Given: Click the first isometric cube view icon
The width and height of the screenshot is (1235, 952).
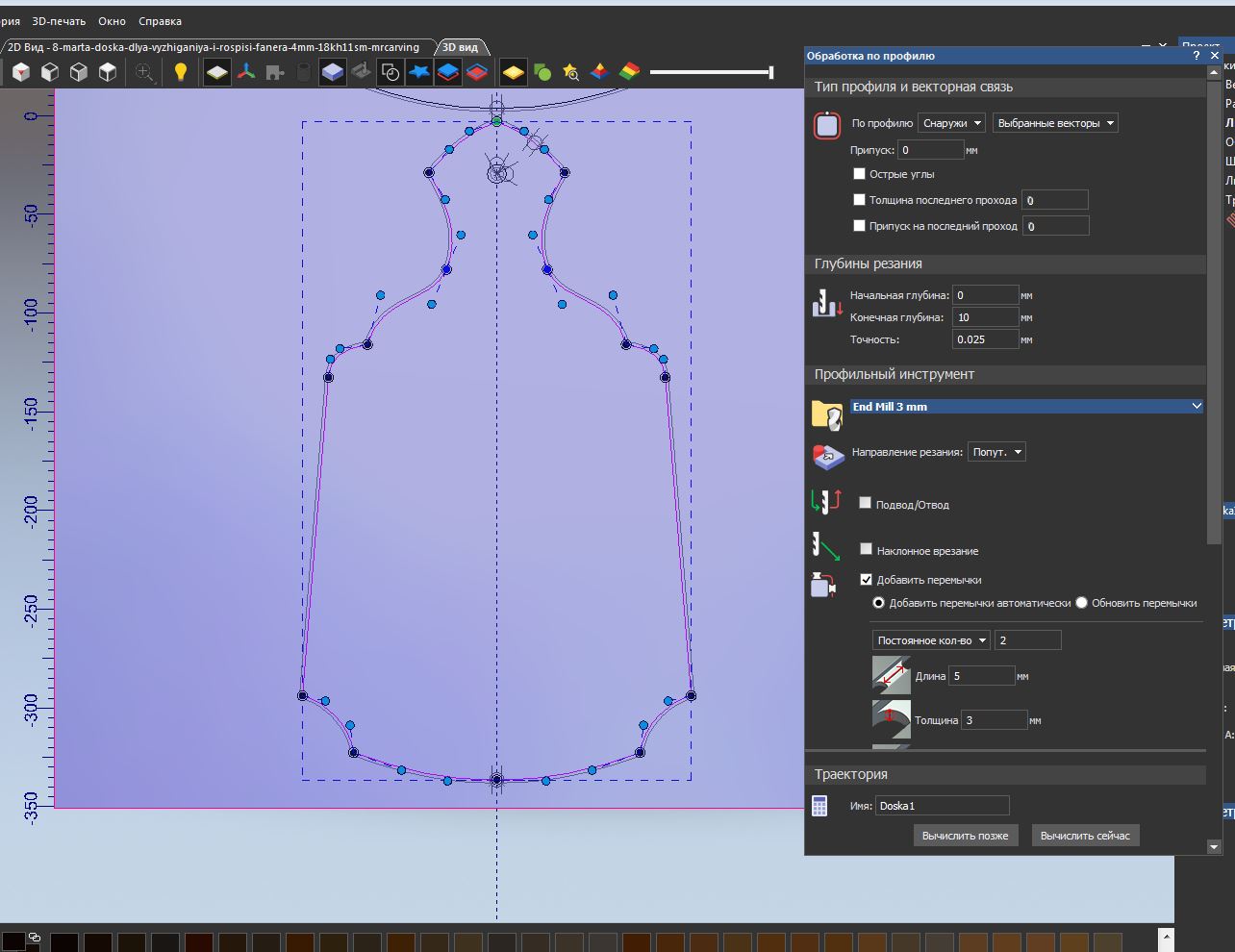Looking at the screenshot, I should pyautogui.click(x=21, y=72).
